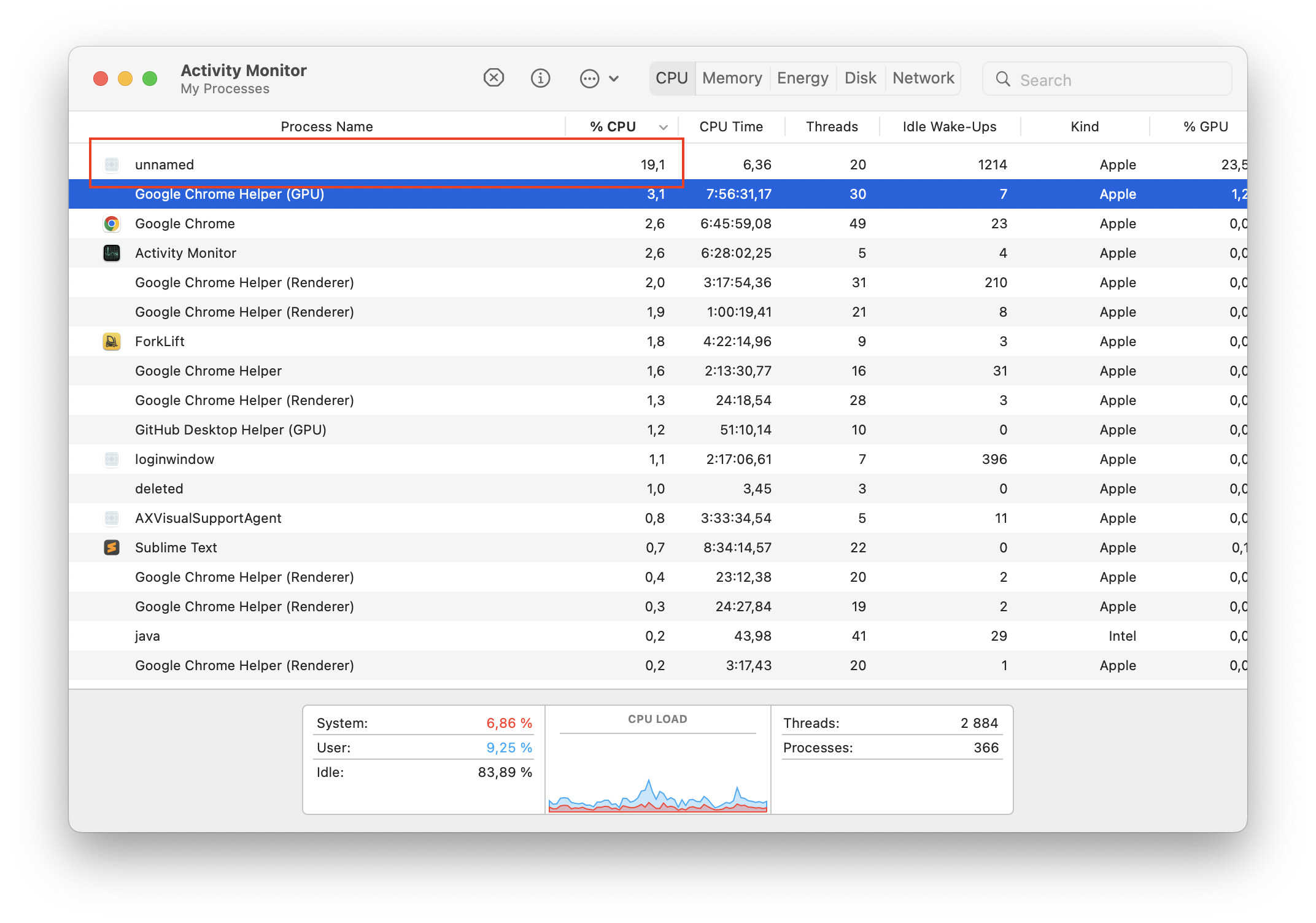Select the AXVisualSupportAgent process name
This screenshot has width=1316, height=923.
208,518
